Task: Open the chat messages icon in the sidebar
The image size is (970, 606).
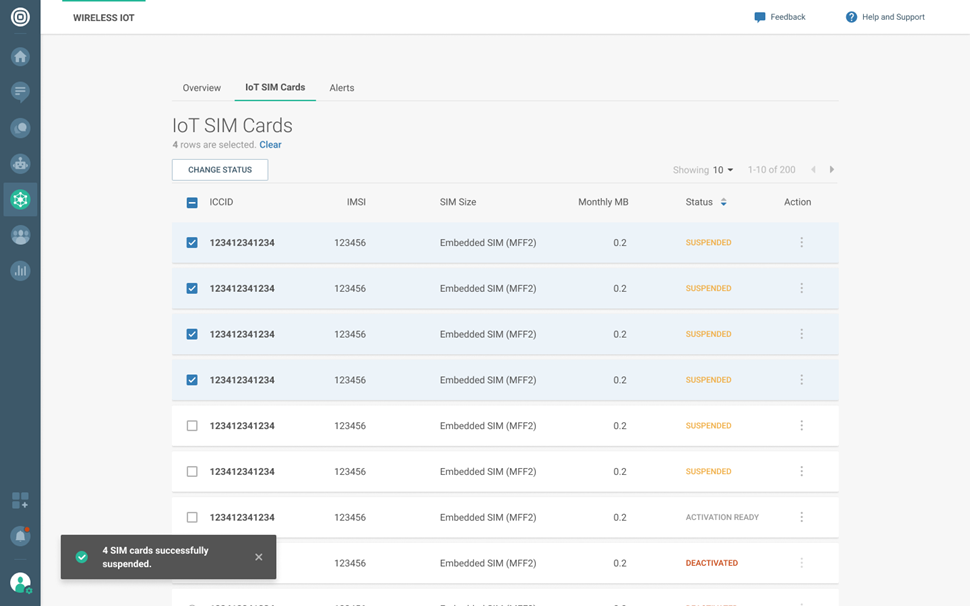Action: coord(20,92)
